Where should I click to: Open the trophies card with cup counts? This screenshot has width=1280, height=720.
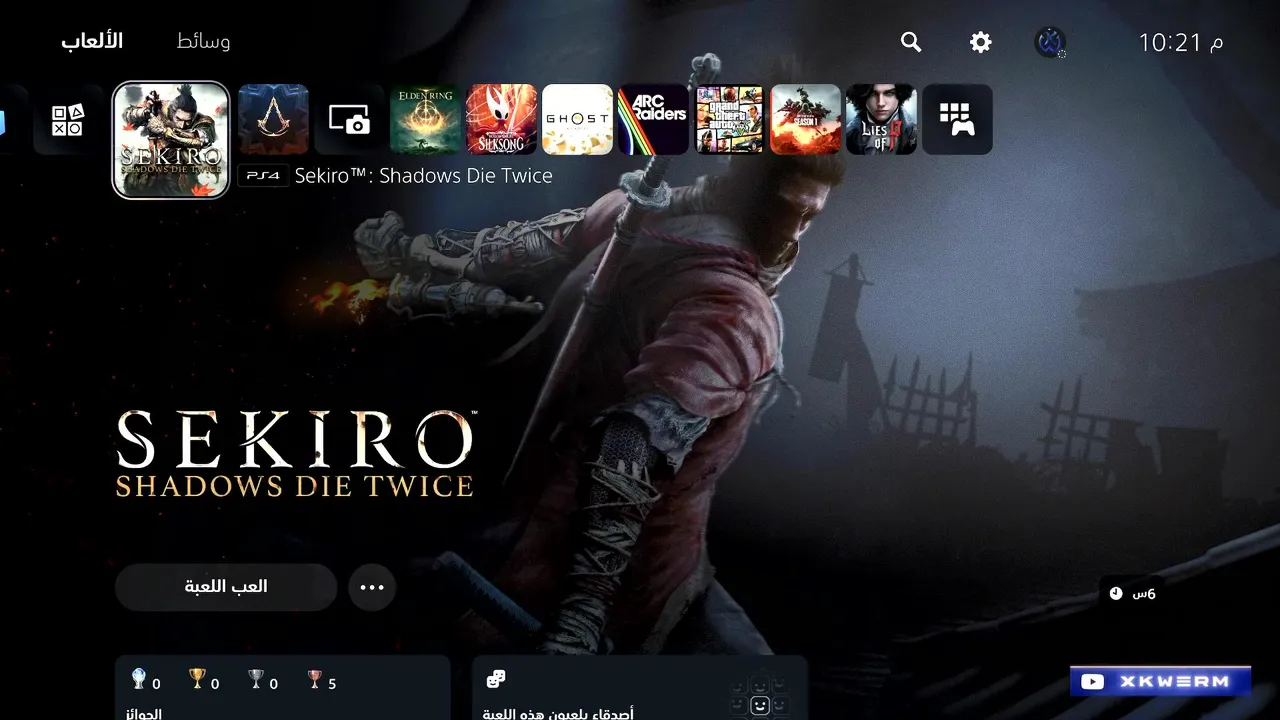tap(283, 688)
